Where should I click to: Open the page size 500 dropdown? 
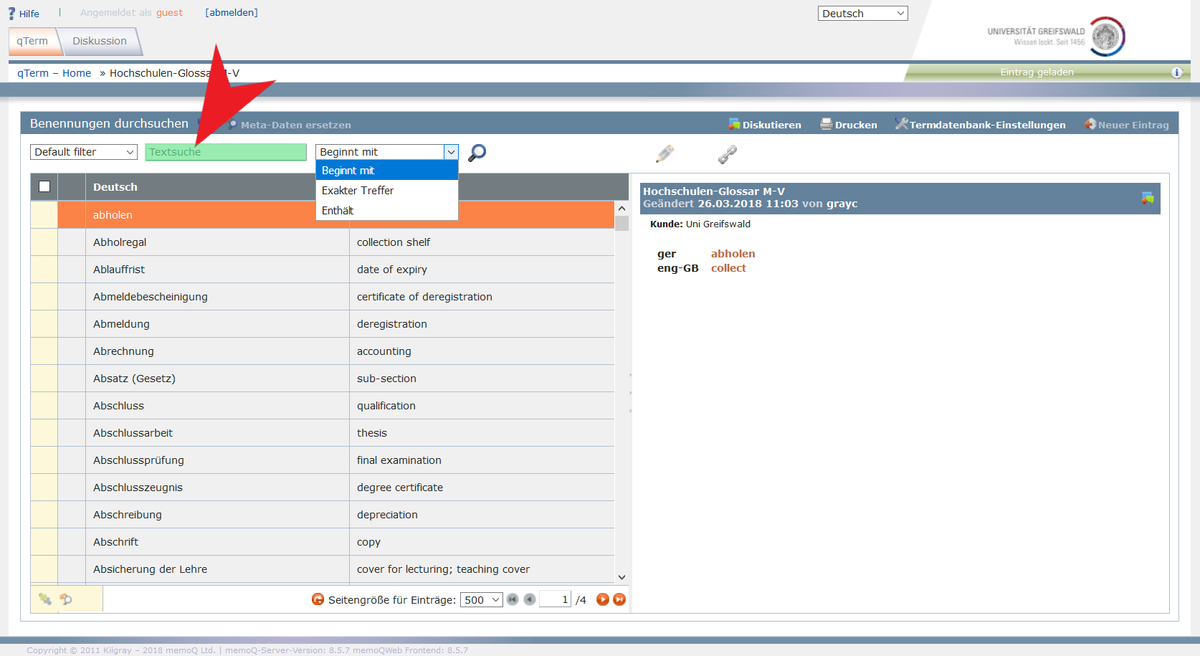tap(480, 600)
